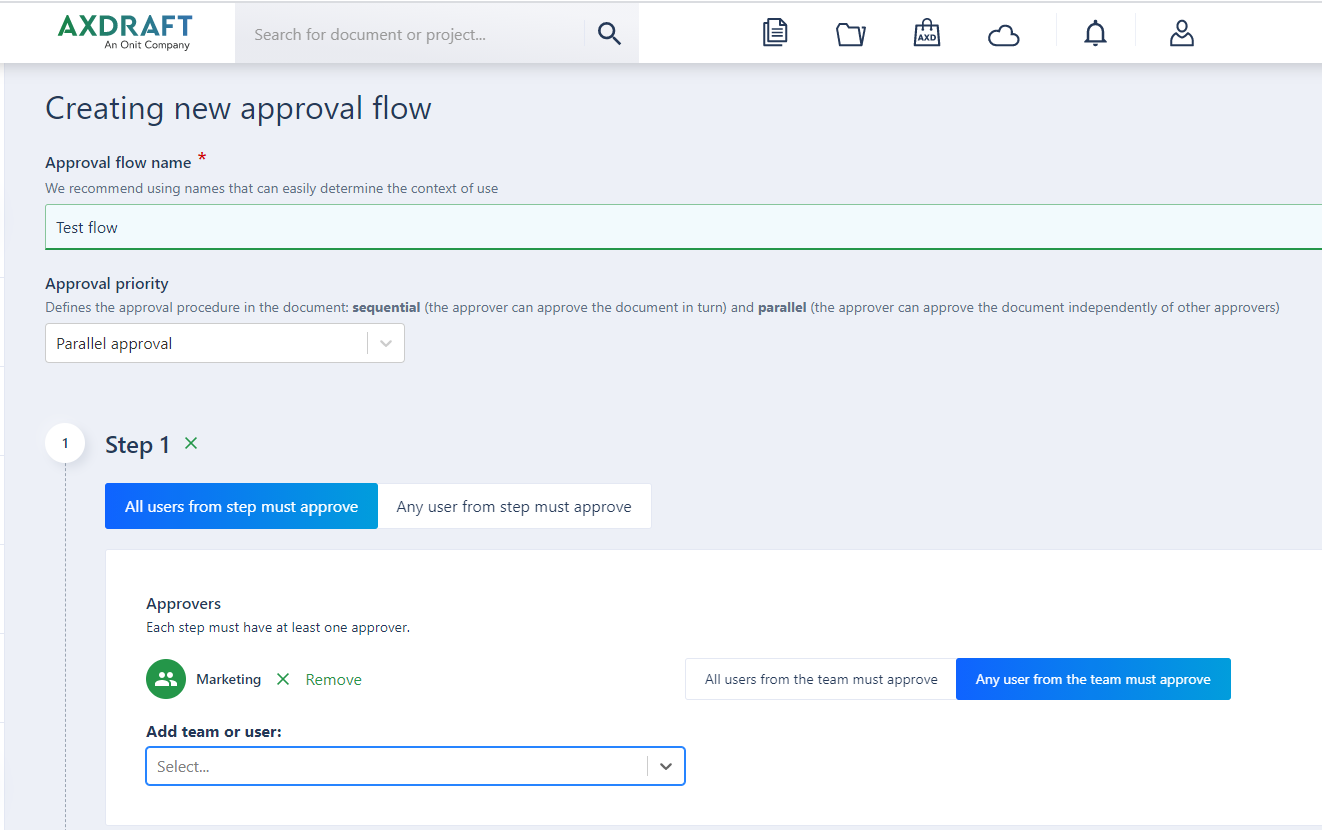The height and width of the screenshot is (830, 1322).
Task: Click the search magnifier icon
Action: 609,34
